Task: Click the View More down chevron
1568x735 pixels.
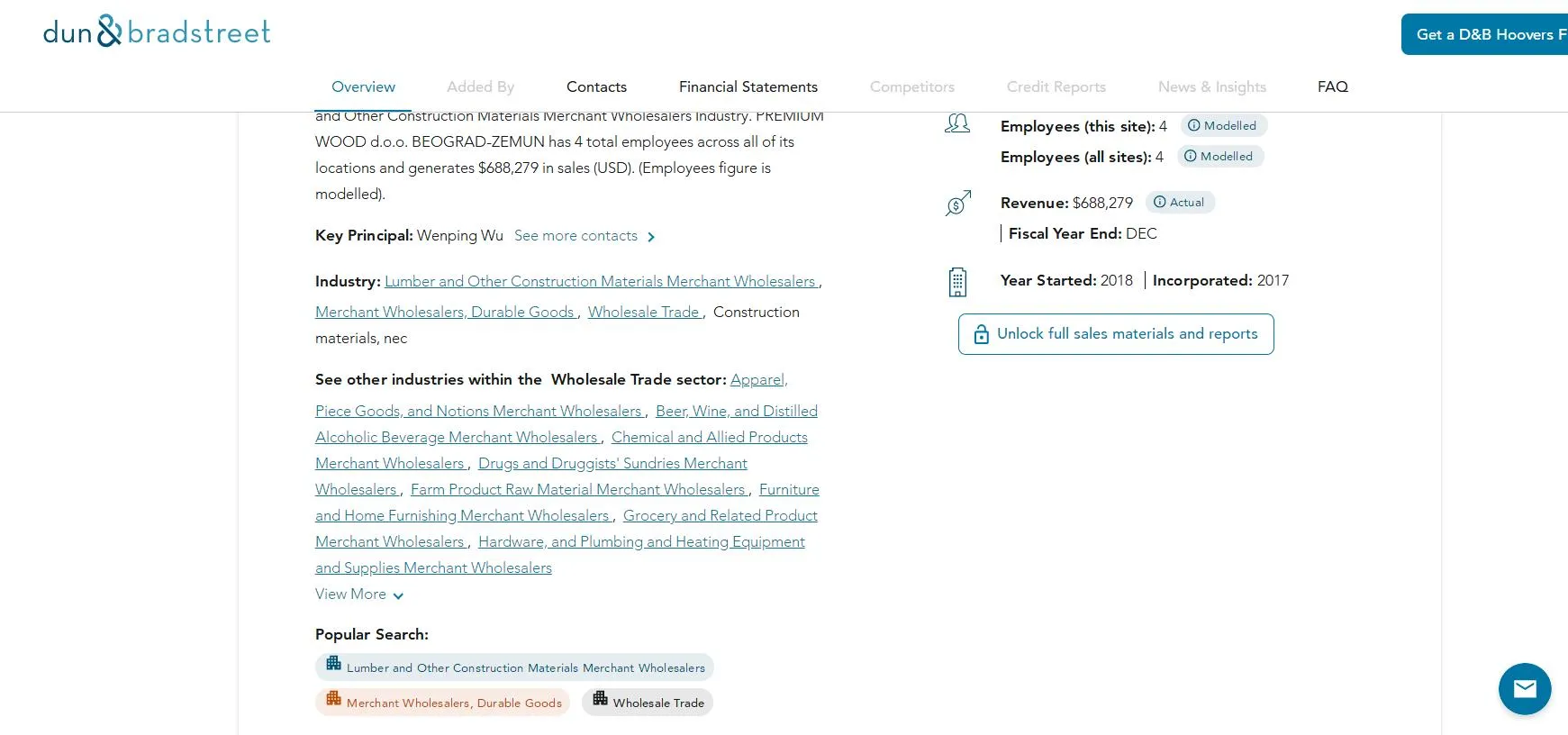Action: pyautogui.click(x=398, y=595)
